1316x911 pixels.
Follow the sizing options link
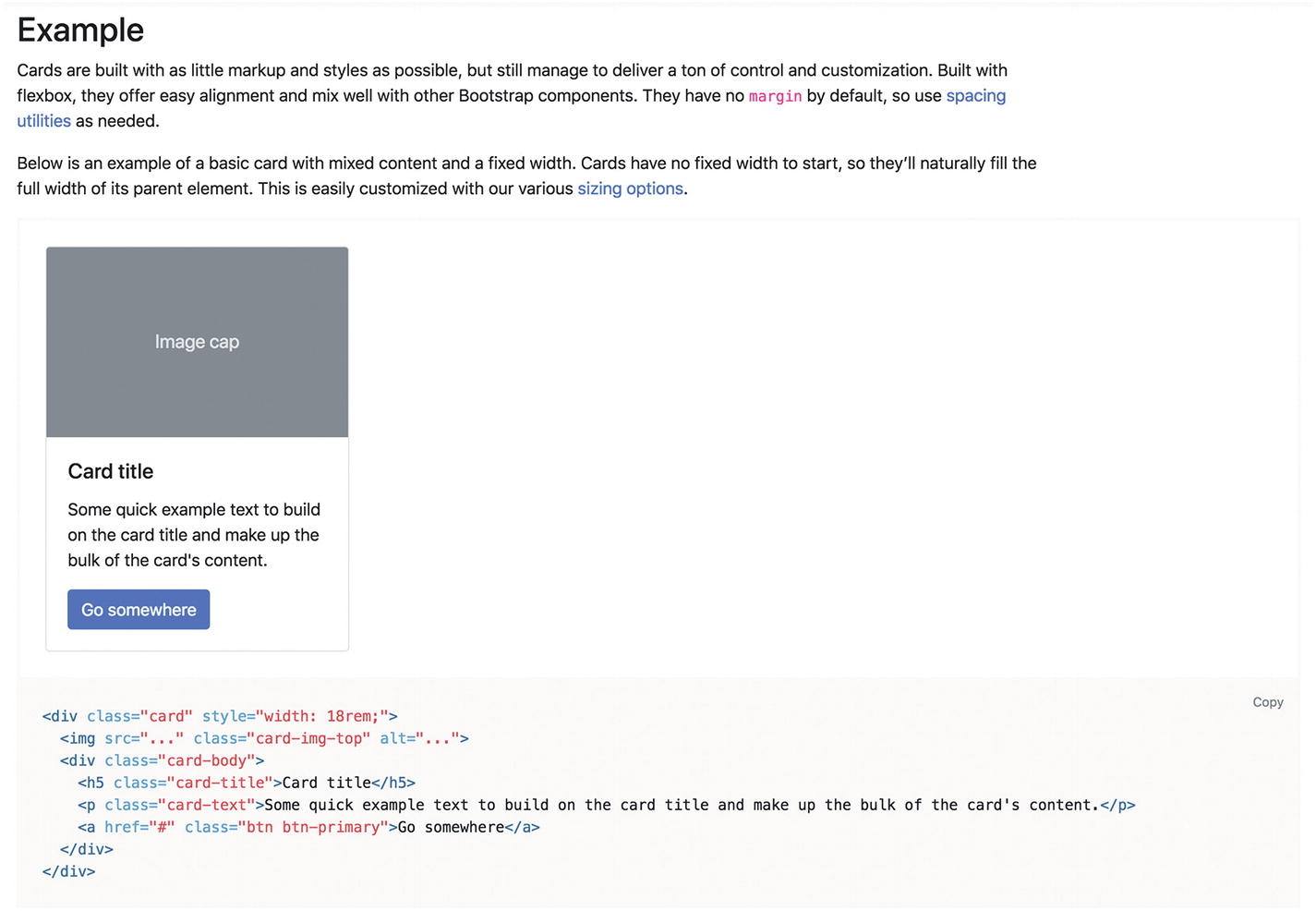[x=631, y=188]
